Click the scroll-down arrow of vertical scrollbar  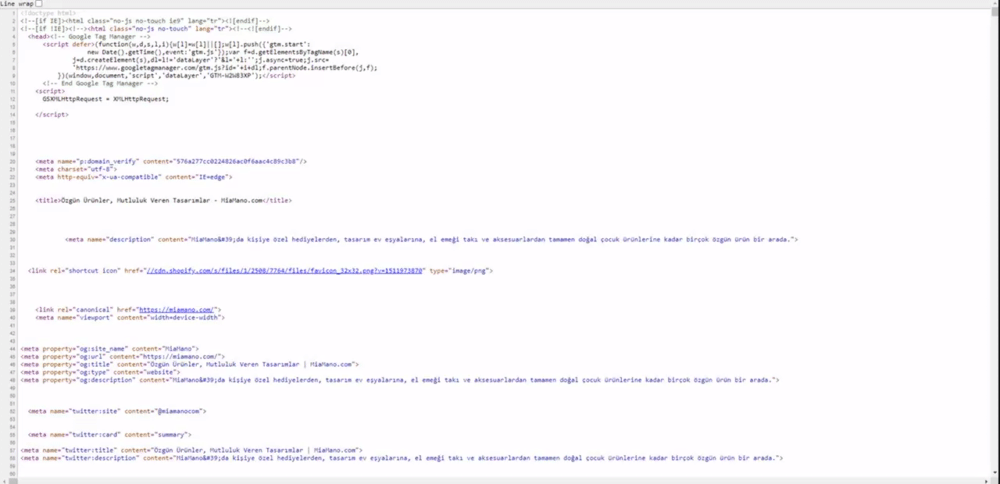coord(996,473)
